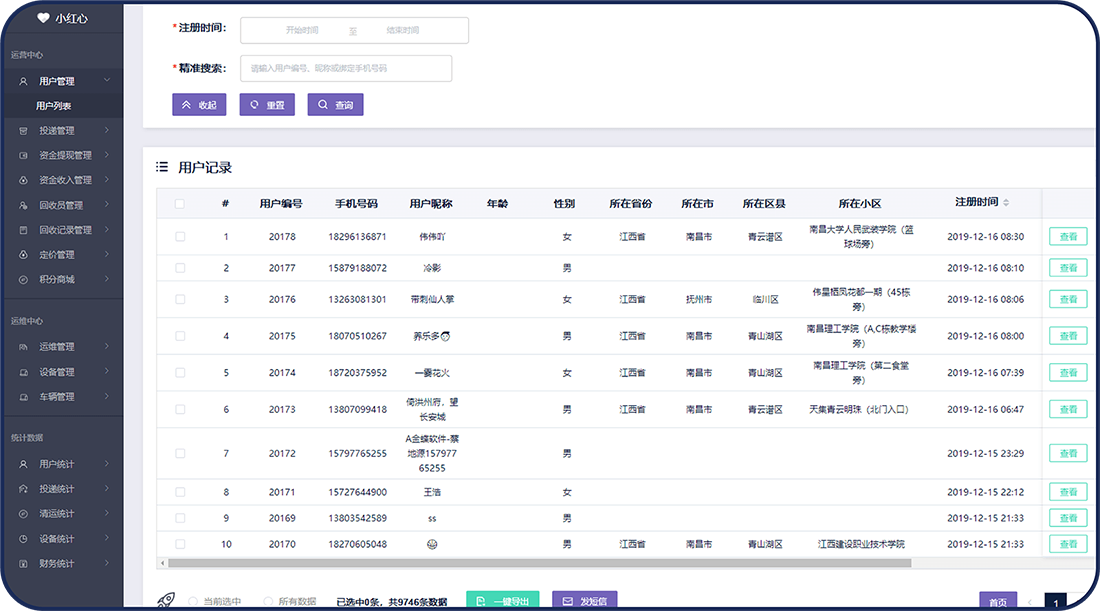
Task: Click the 用户统计 sidebar icon
Action: [23, 464]
